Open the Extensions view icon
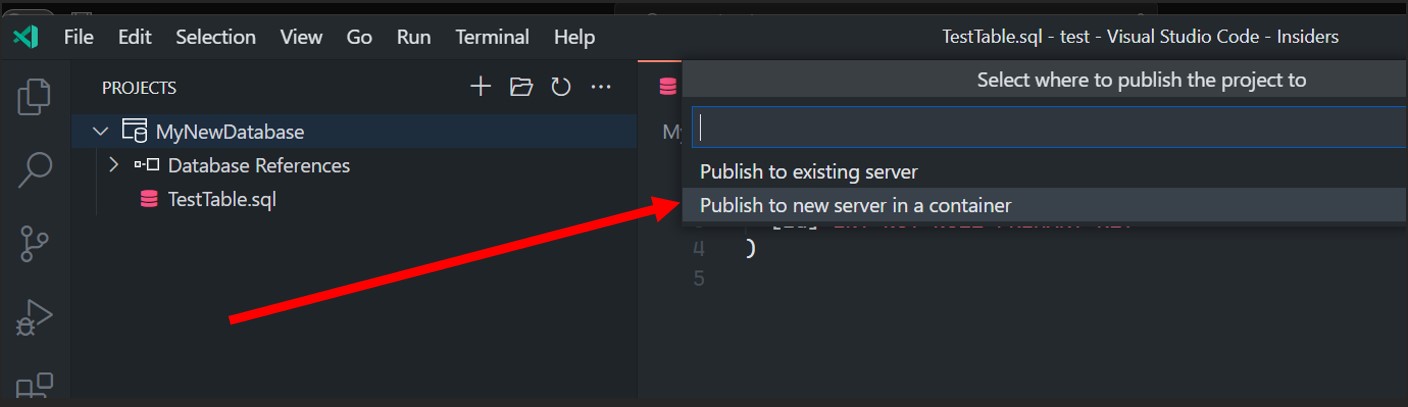 [x=34, y=386]
